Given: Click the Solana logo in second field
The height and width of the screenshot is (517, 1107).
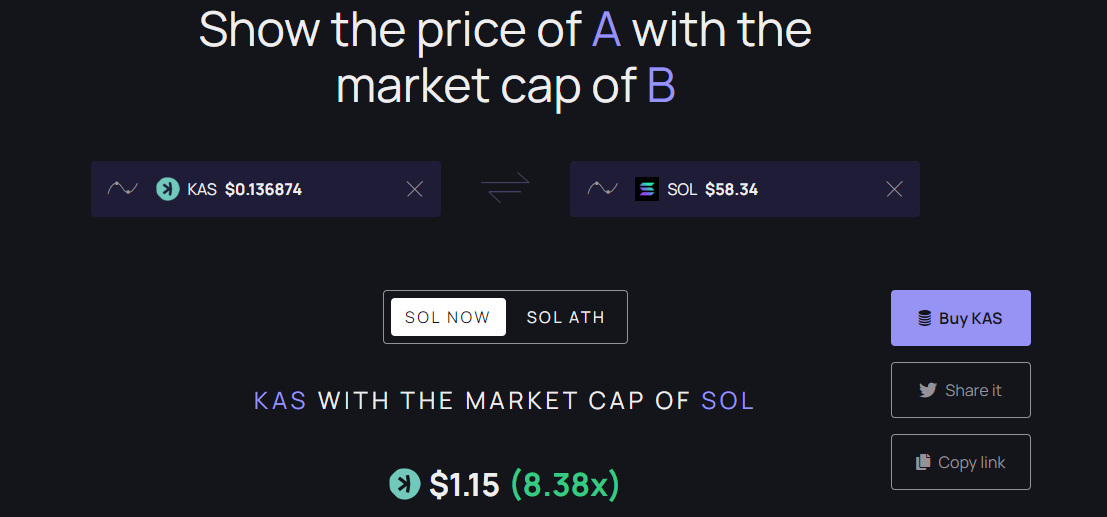Looking at the screenshot, I should [x=647, y=189].
